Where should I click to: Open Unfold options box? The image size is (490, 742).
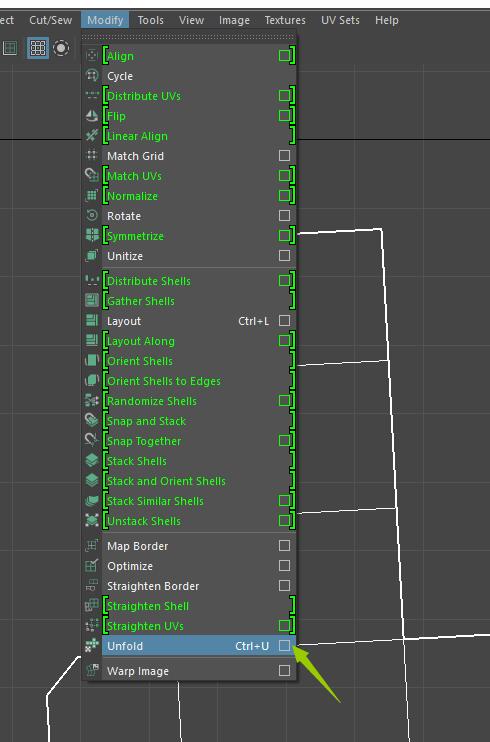[284, 645]
